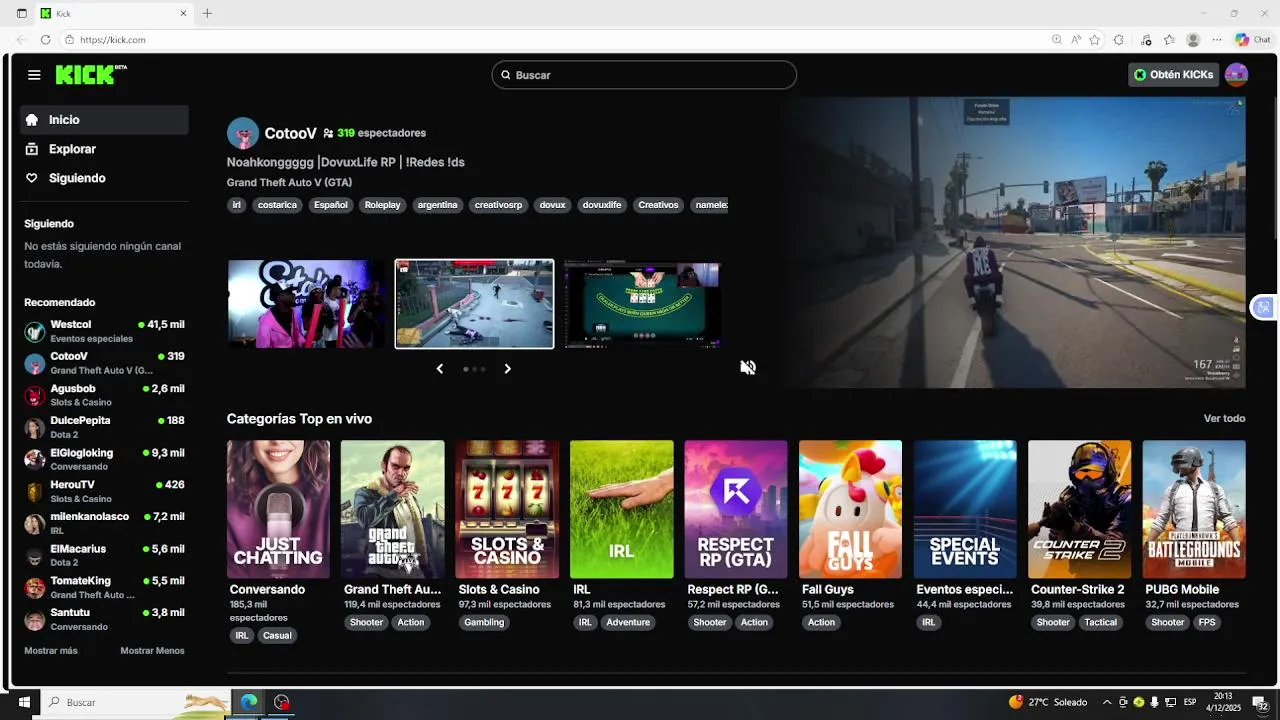Close the Kick browser tab
The height and width of the screenshot is (720, 1280).
coord(183,13)
